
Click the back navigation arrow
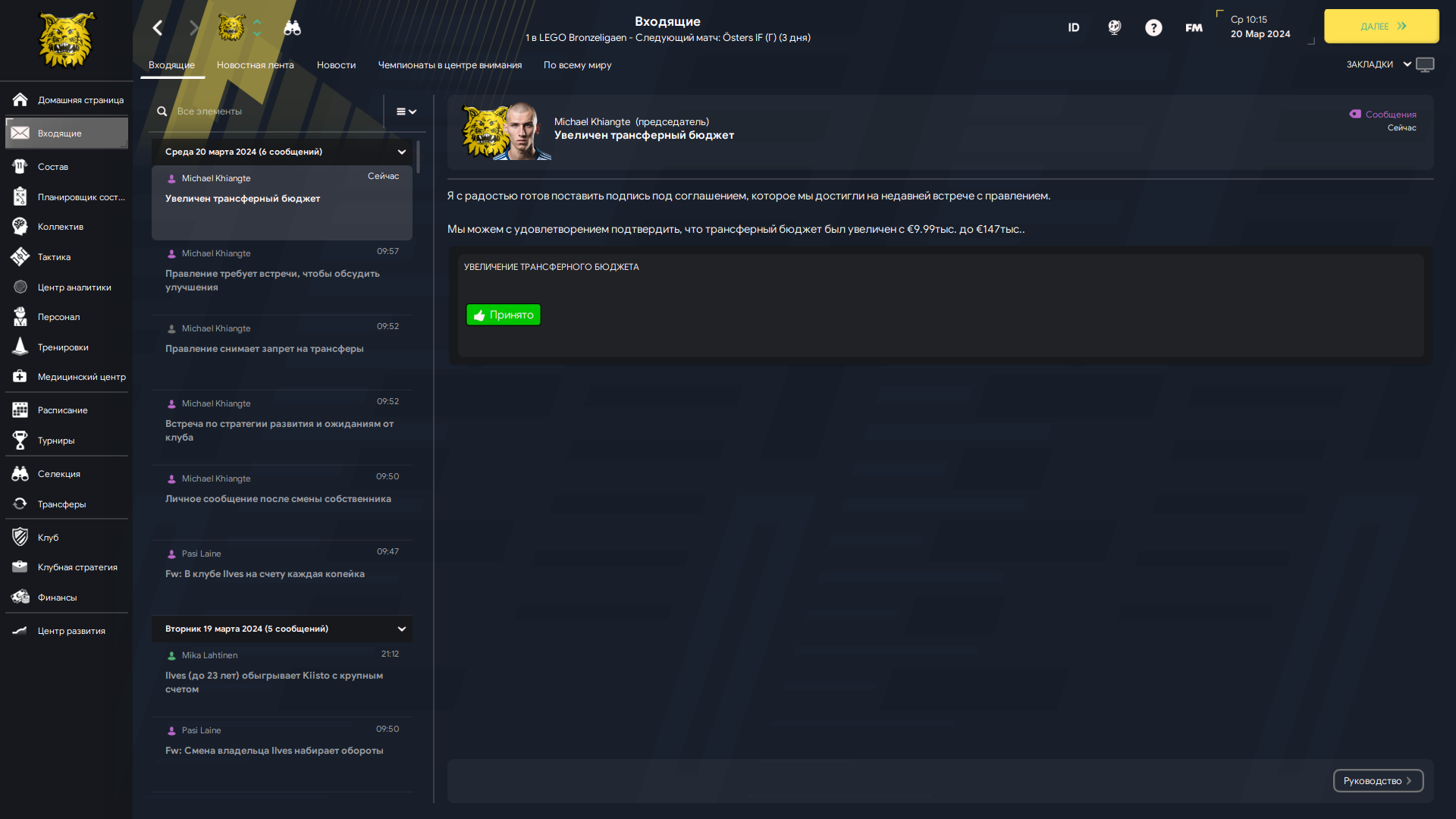tap(158, 28)
